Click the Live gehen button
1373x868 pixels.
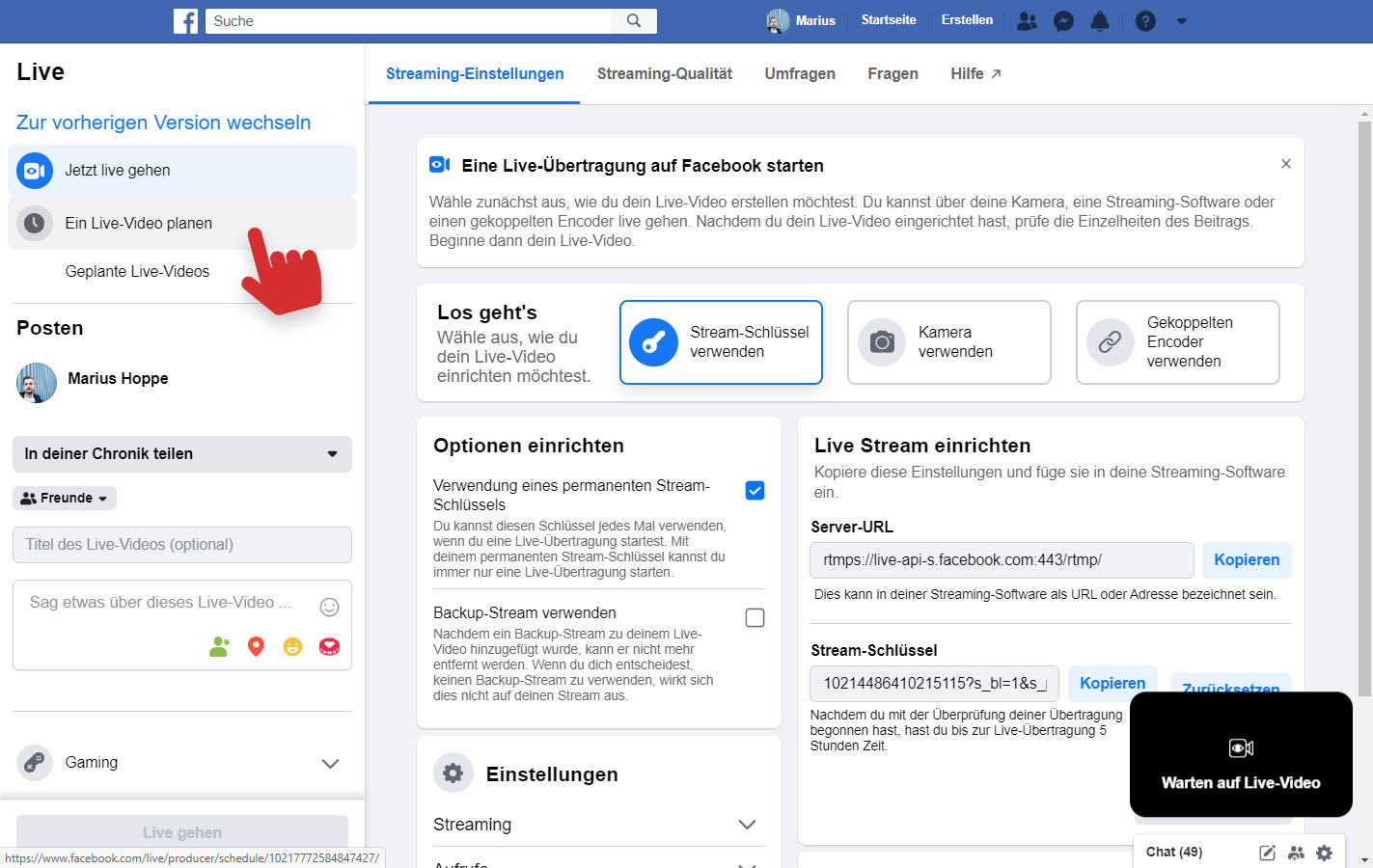click(182, 831)
